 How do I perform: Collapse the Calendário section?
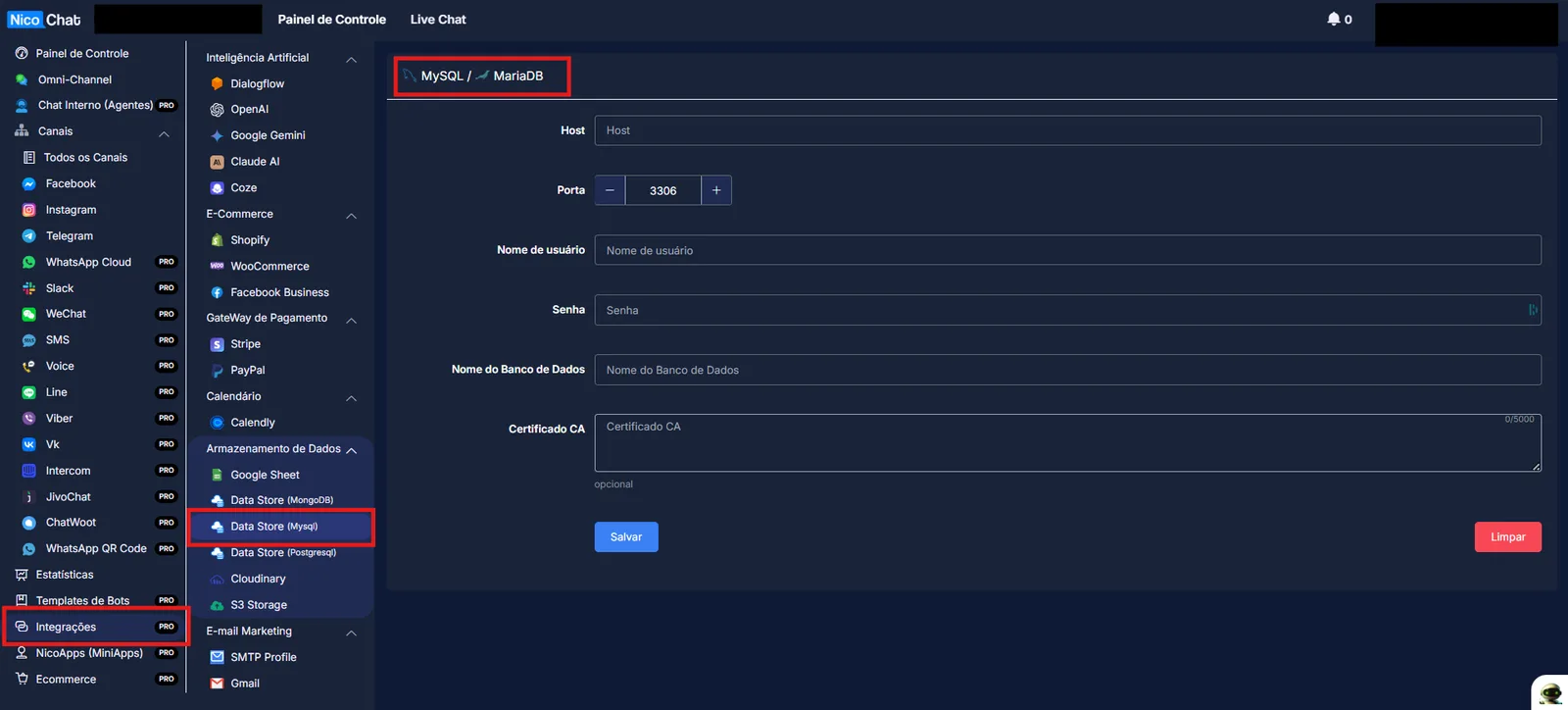352,398
